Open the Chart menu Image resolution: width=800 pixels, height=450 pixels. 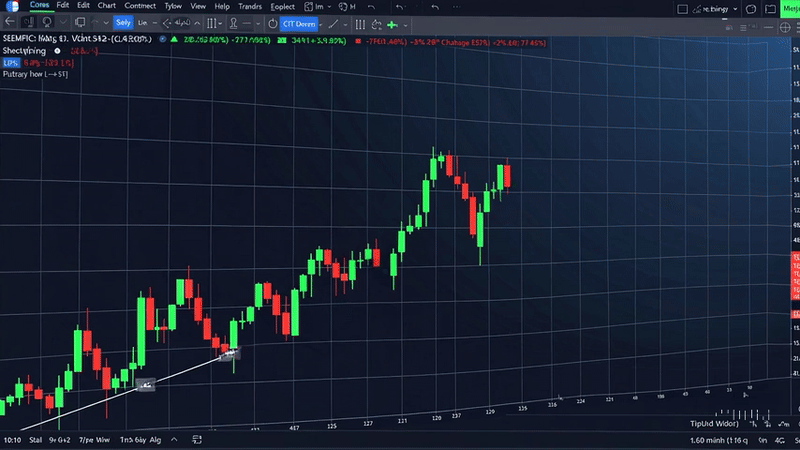coord(106,6)
